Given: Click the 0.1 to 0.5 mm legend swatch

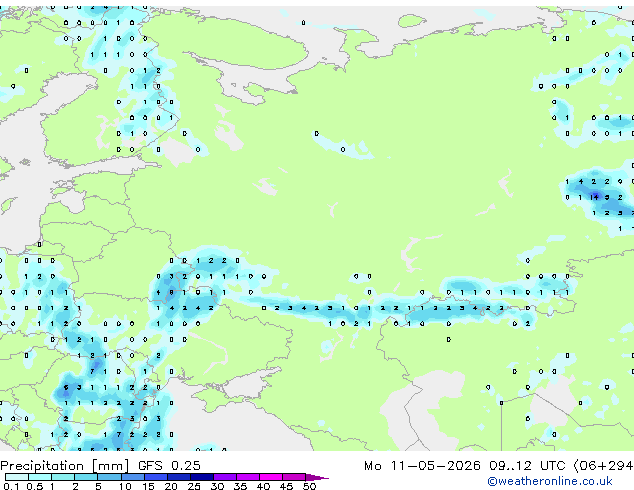Looking at the screenshot, I should [17, 477].
